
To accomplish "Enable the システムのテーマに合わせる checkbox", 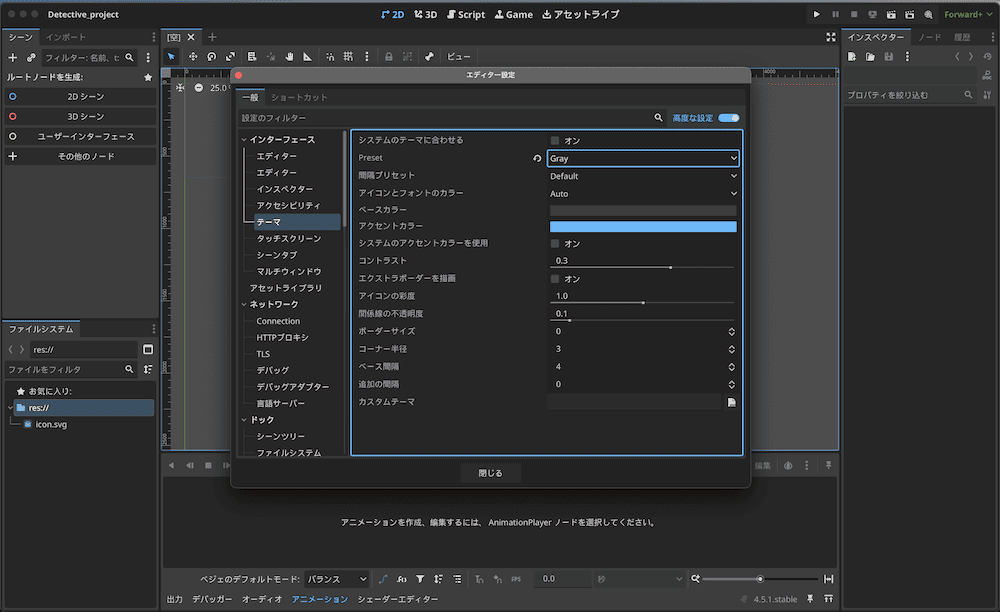I will coord(555,141).
